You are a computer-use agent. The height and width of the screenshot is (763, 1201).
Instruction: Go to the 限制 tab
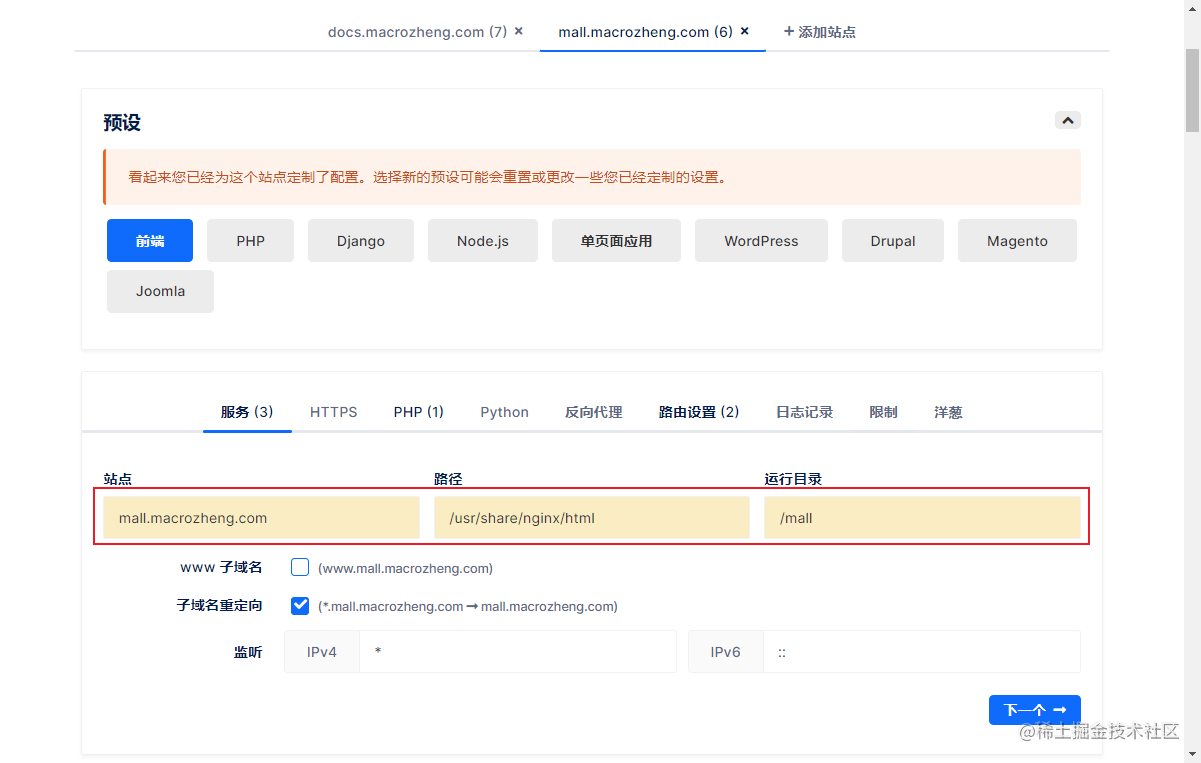883,412
